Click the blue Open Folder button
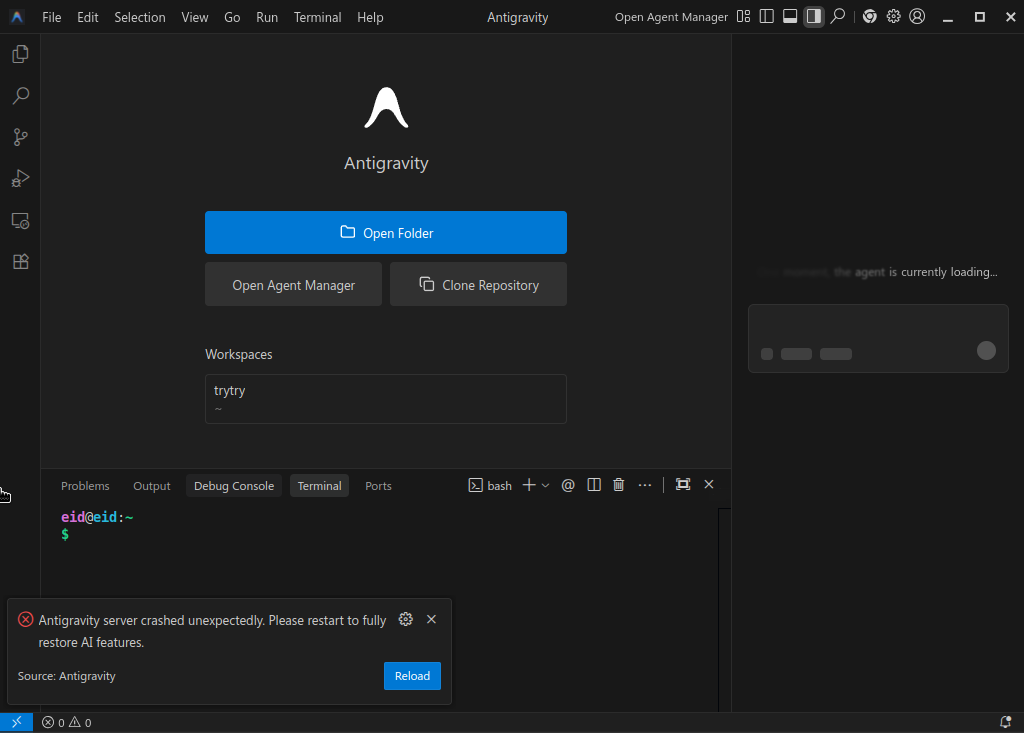 [x=386, y=233]
